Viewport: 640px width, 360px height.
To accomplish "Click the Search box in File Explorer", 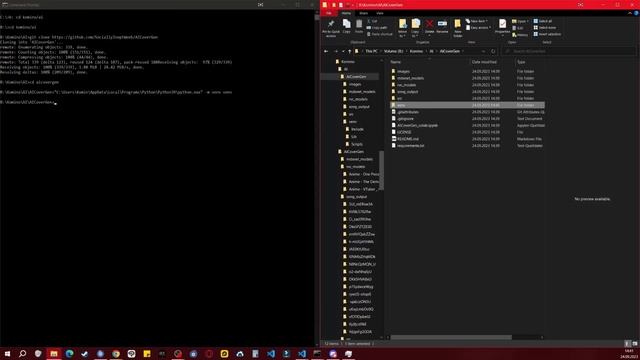I will coord(569,51).
